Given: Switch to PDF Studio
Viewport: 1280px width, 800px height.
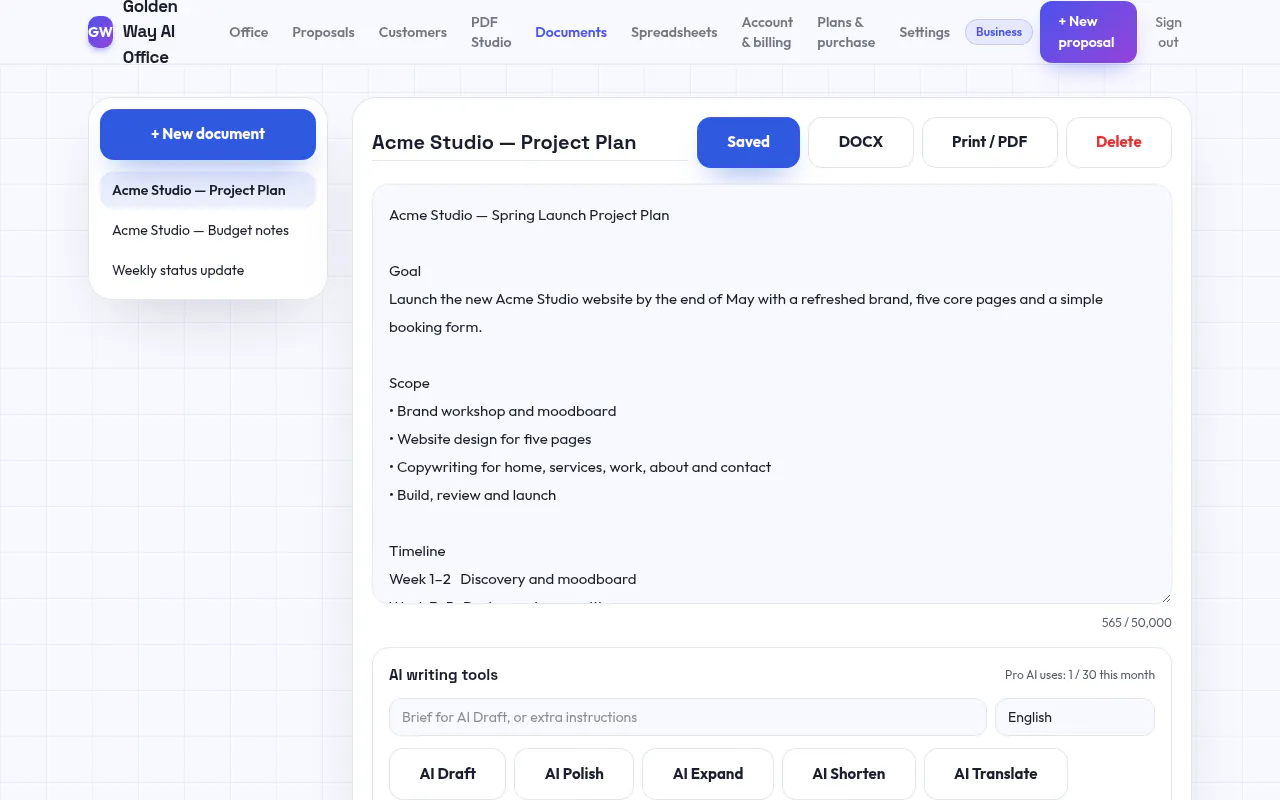Looking at the screenshot, I should tap(491, 32).
